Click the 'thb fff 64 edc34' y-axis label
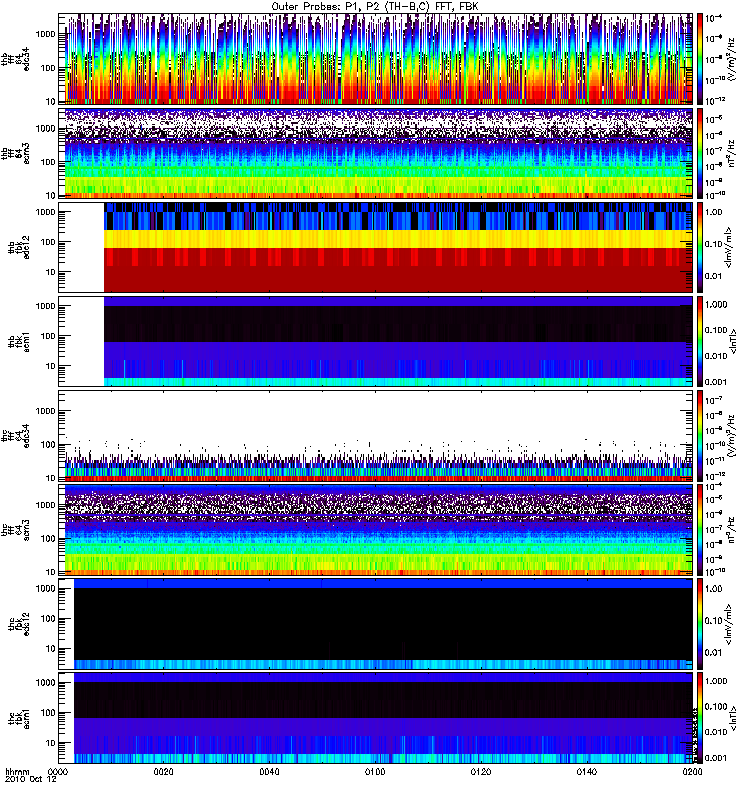Viewport: 750px width, 800px height. 15,59
